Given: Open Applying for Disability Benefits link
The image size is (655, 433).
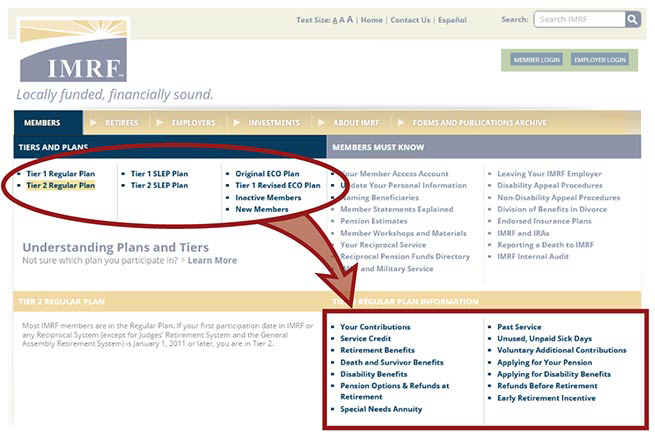Looking at the screenshot, I should [554, 374].
